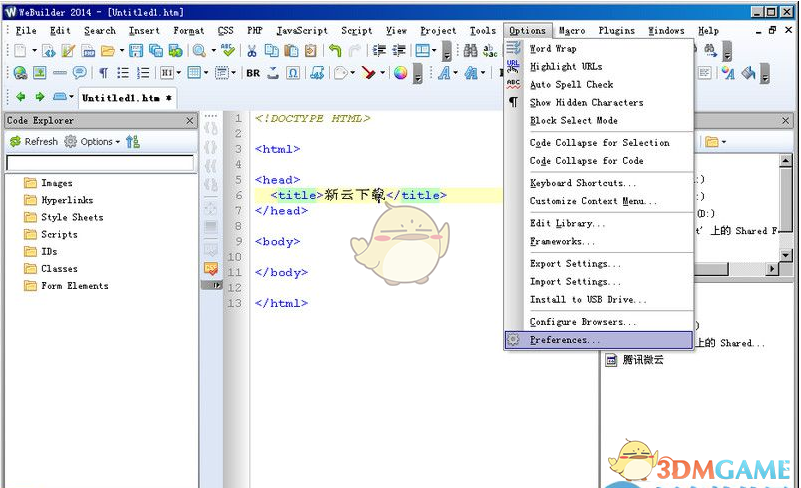The image size is (801, 488).
Task: Open the File menu
Action: (x=26, y=31)
